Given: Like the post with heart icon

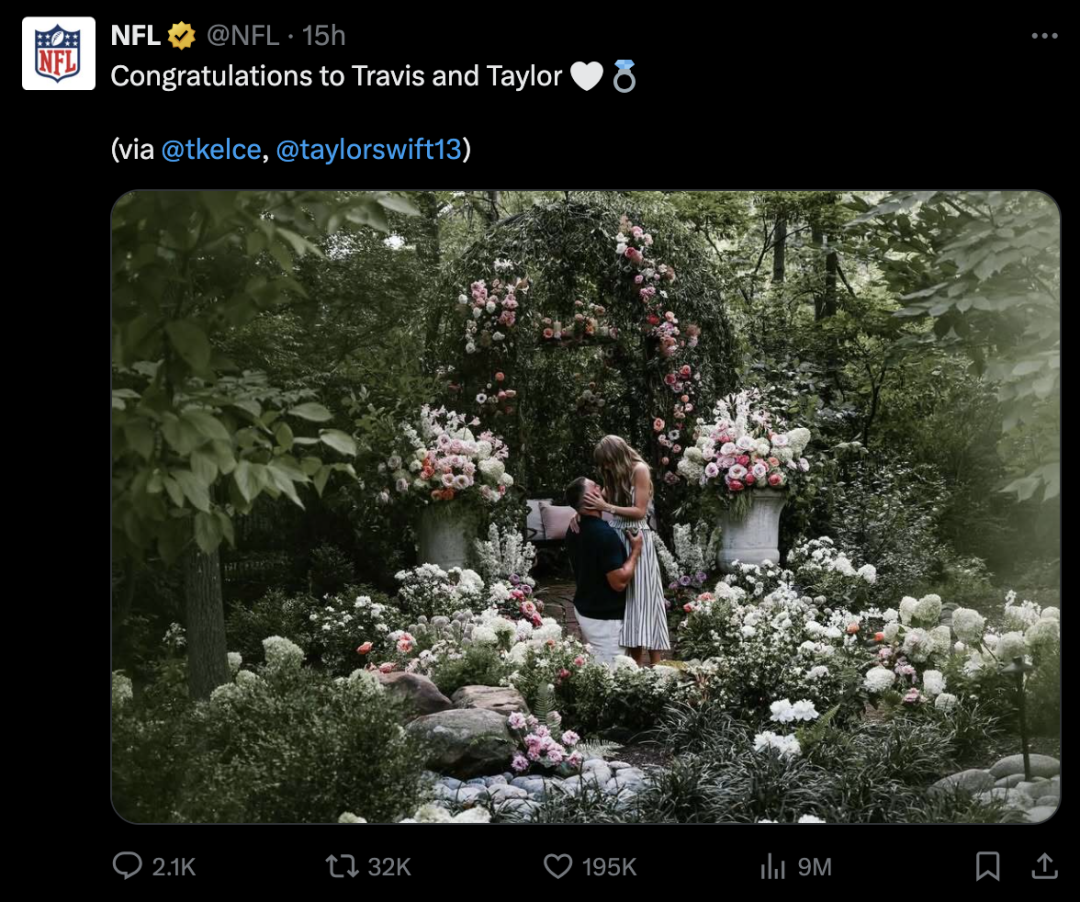Looking at the screenshot, I should click(558, 865).
